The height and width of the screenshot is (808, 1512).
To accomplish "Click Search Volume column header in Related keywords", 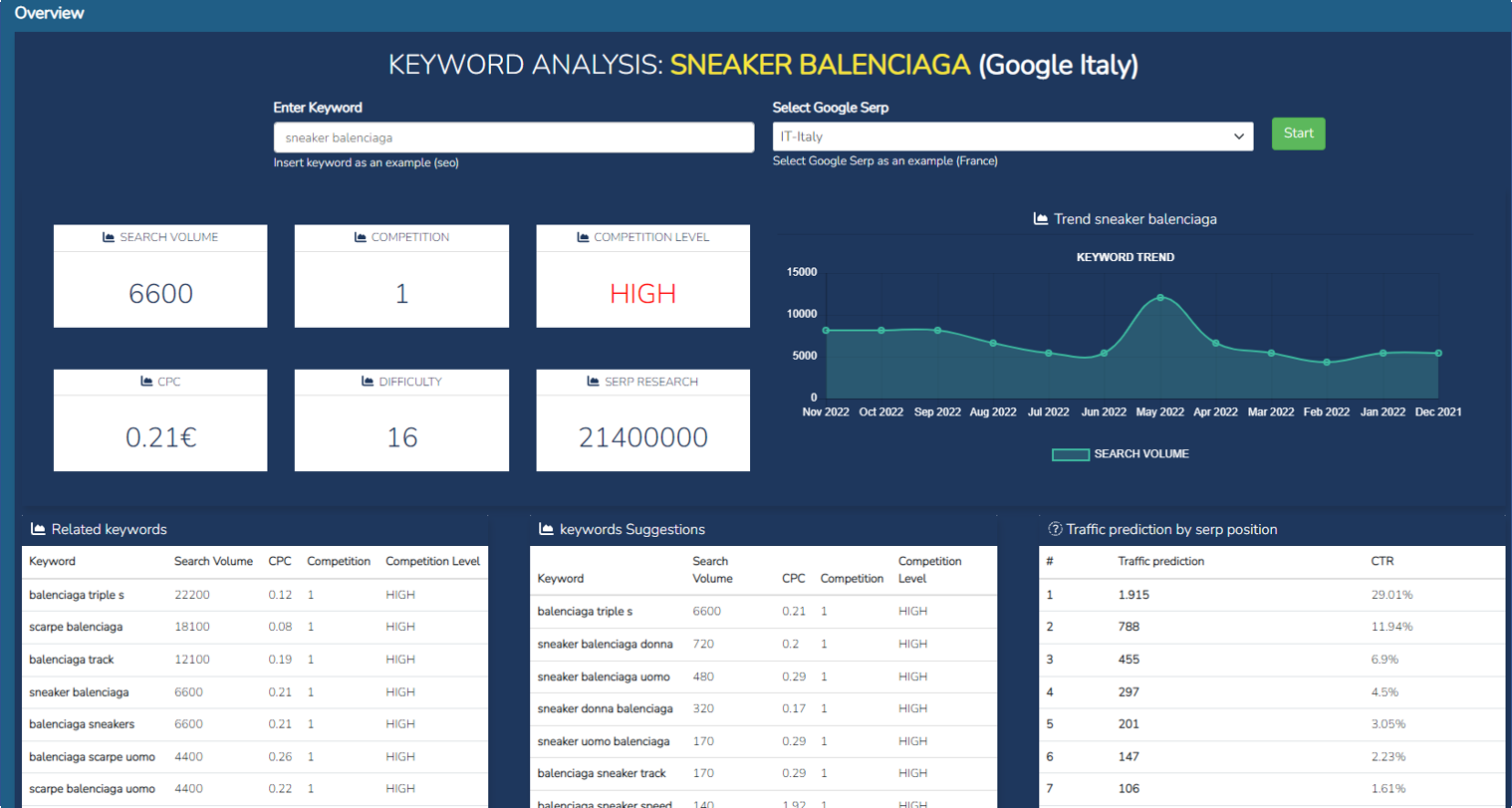I will click(x=213, y=561).
